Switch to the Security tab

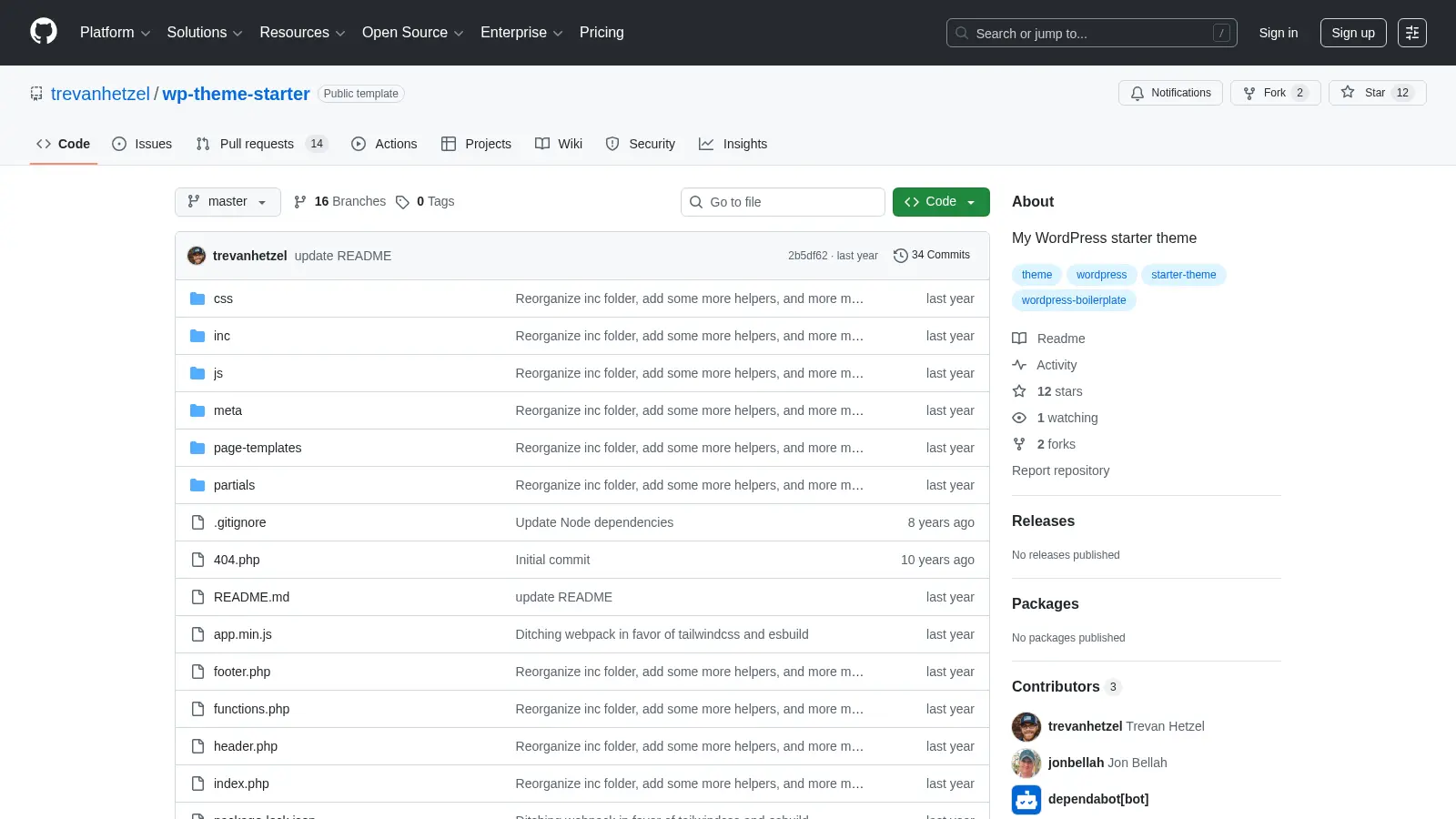tap(641, 144)
